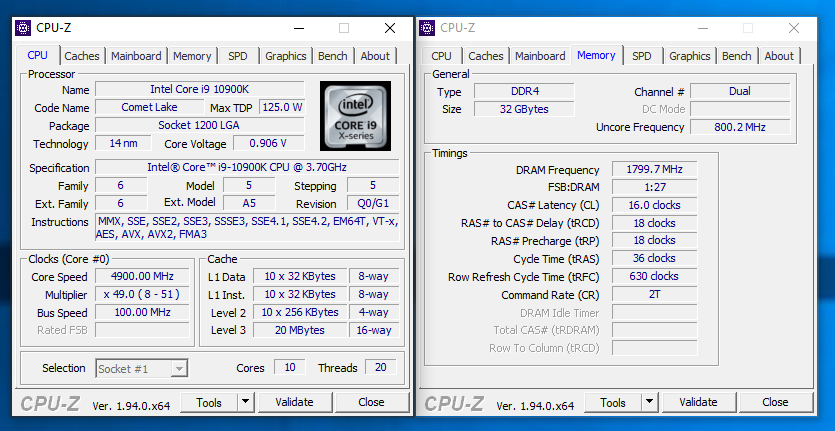835x431 pixels.
Task: Select CPU tab in left CPU-Z window
Action: pos(37,55)
